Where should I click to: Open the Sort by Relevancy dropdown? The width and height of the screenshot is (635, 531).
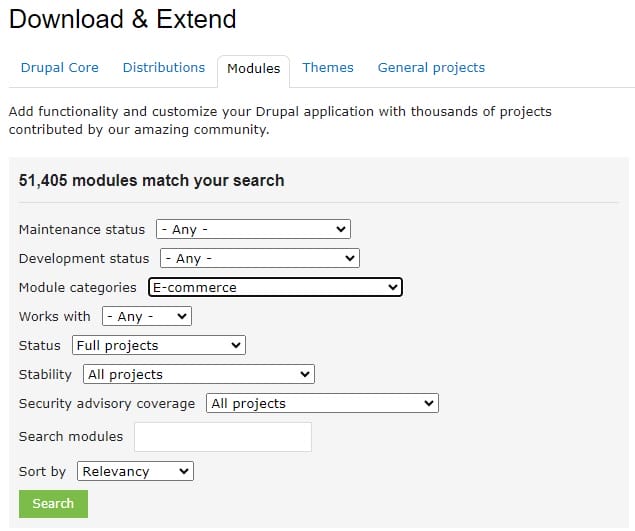pos(135,471)
